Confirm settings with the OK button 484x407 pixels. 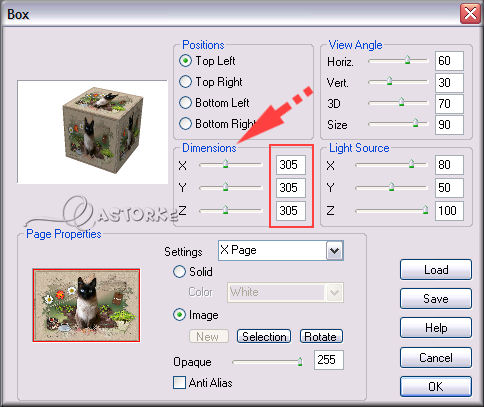436,386
